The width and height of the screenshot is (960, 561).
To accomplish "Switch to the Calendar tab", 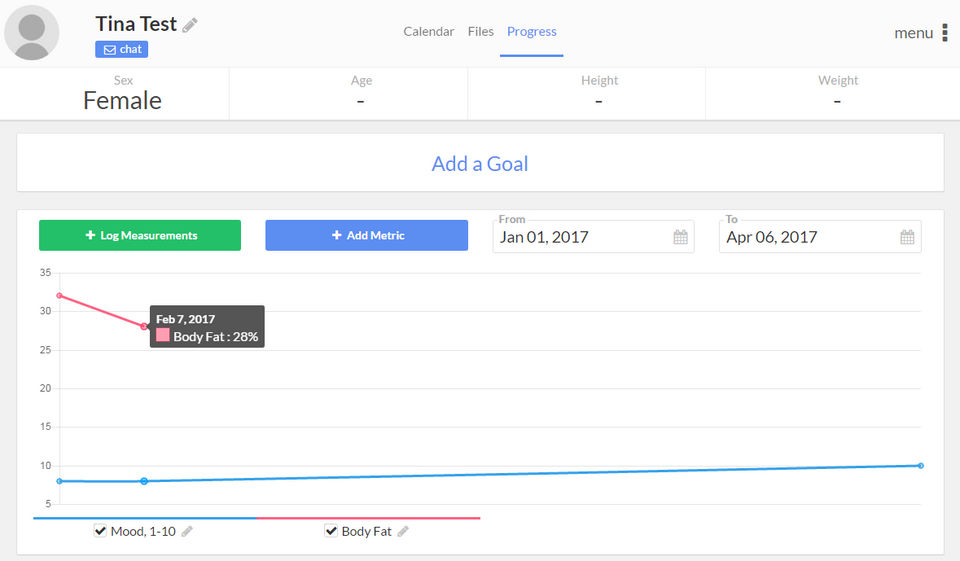I will [x=429, y=32].
